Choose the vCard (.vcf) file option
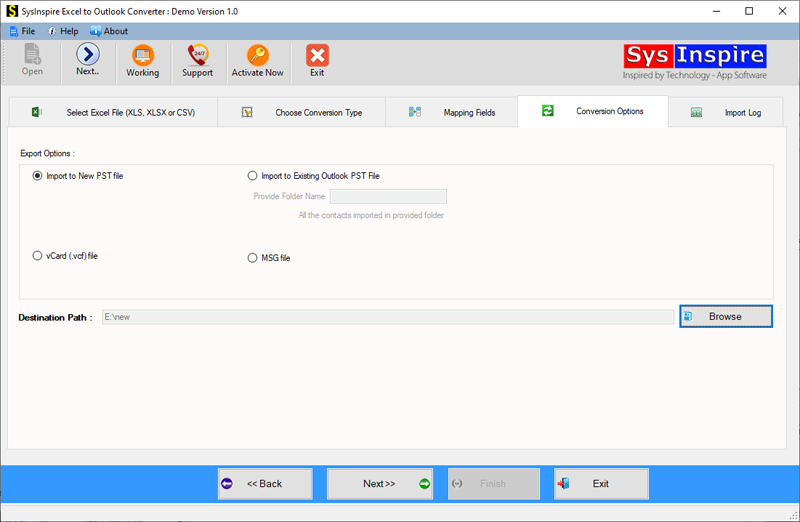This screenshot has height=522, width=800. coord(65,256)
